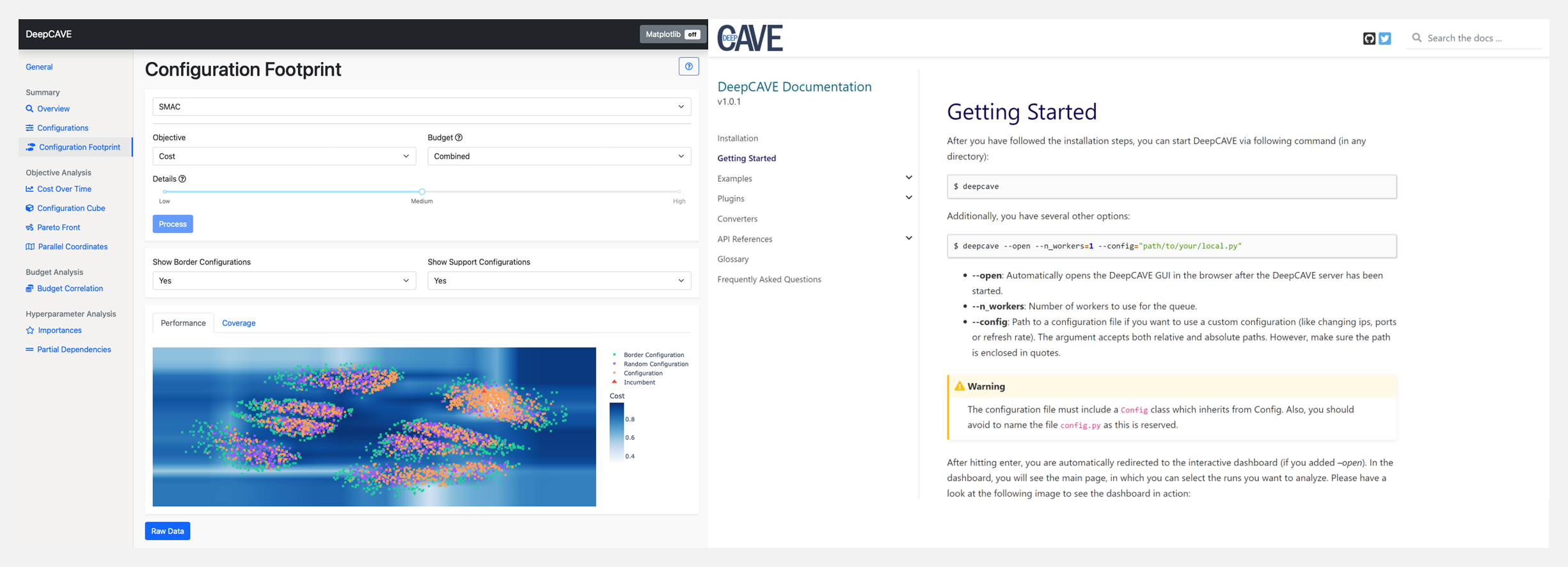Click the 'v1.0.1' version text

(729, 102)
